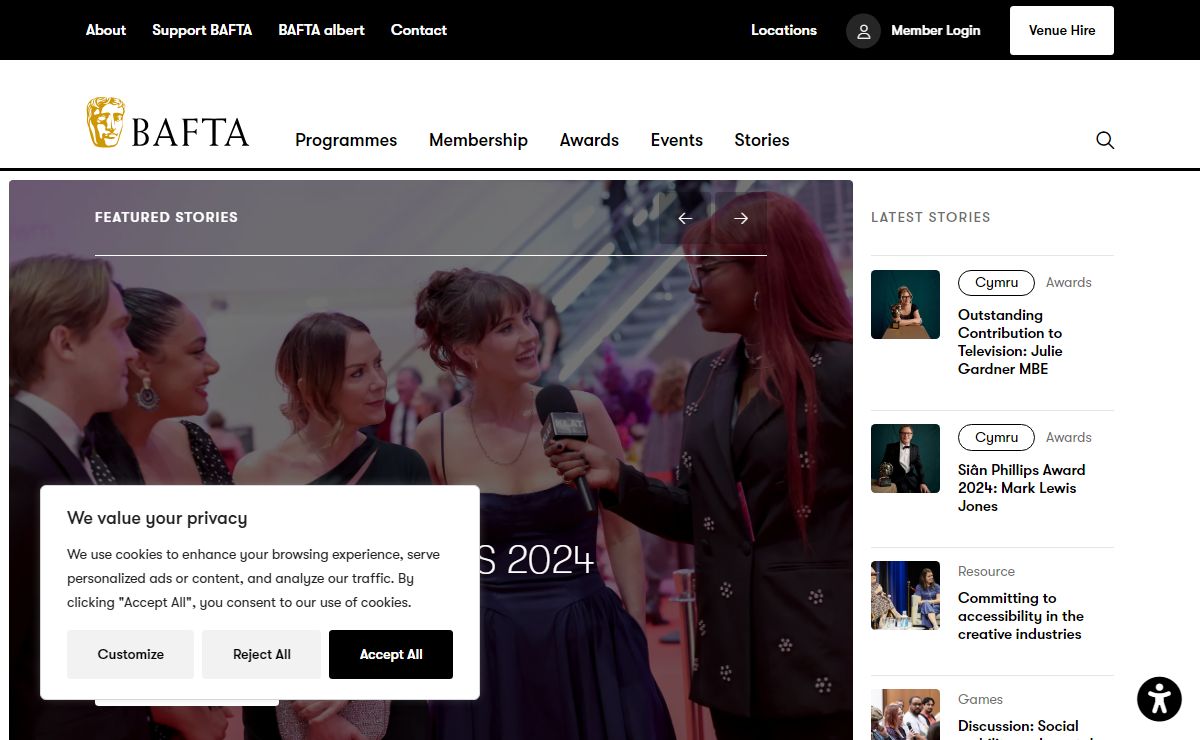Open the search magnifier icon
Image resolution: width=1200 pixels, height=740 pixels.
1105,140
